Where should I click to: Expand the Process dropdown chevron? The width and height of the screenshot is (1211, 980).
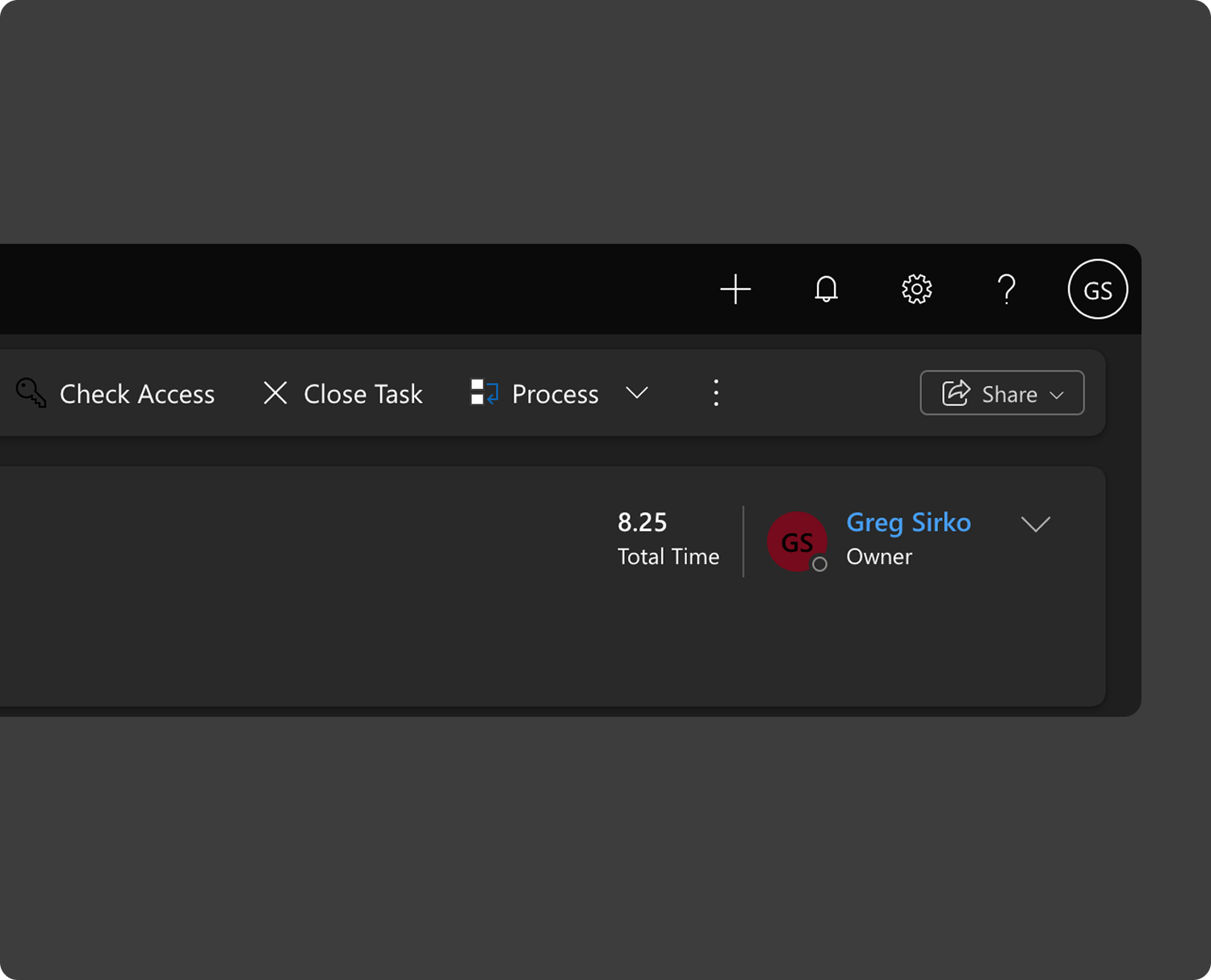click(637, 393)
